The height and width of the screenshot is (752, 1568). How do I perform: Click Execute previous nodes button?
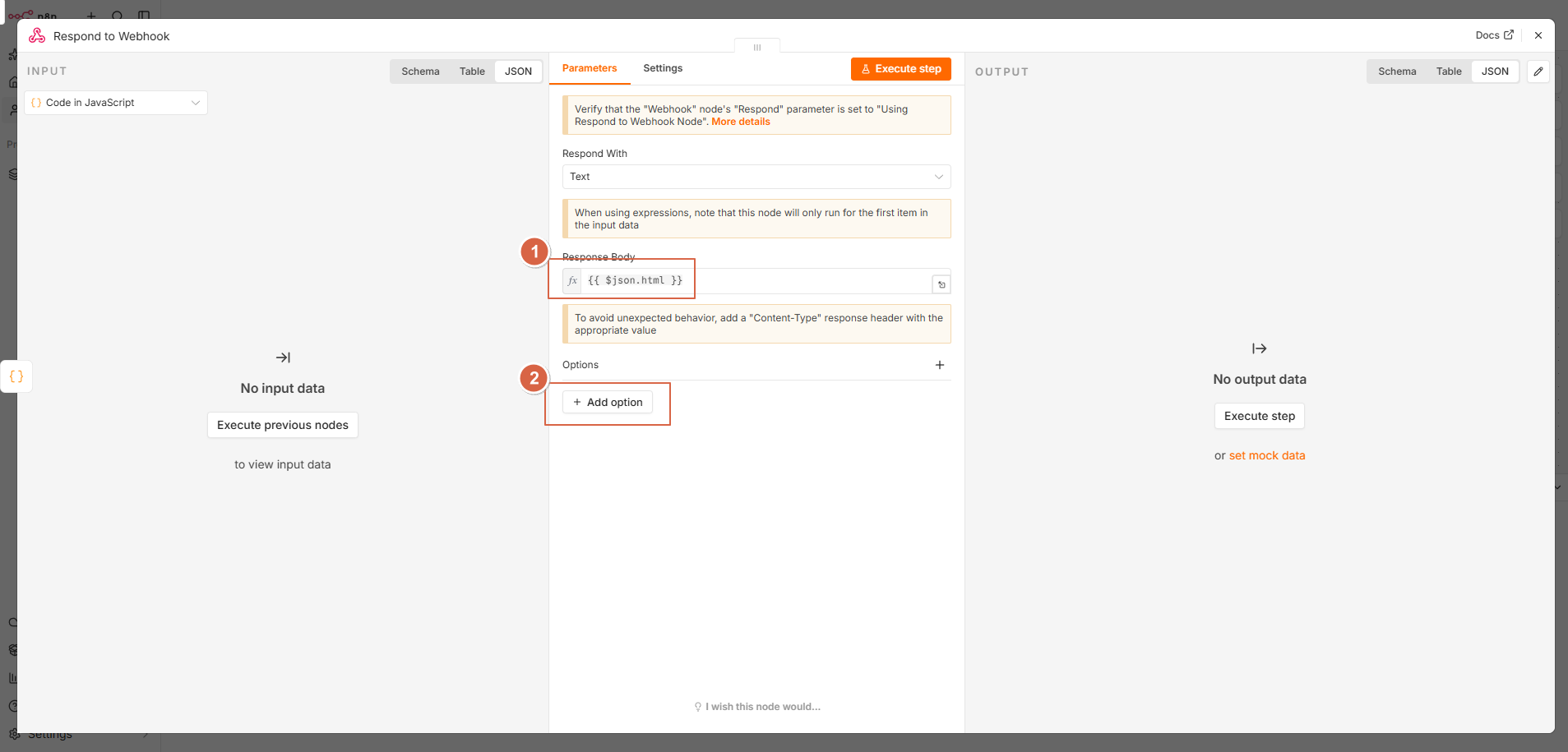click(x=283, y=425)
